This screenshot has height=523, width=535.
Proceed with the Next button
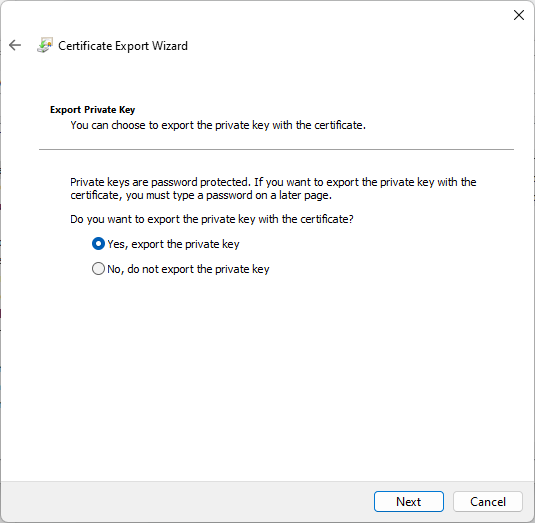click(409, 502)
